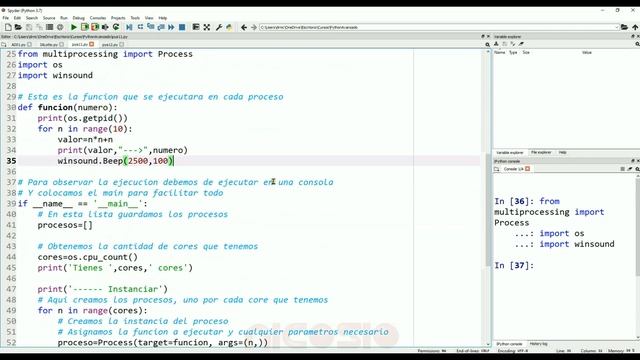
Task: Sort variables by Name column
Action: point(500,52)
